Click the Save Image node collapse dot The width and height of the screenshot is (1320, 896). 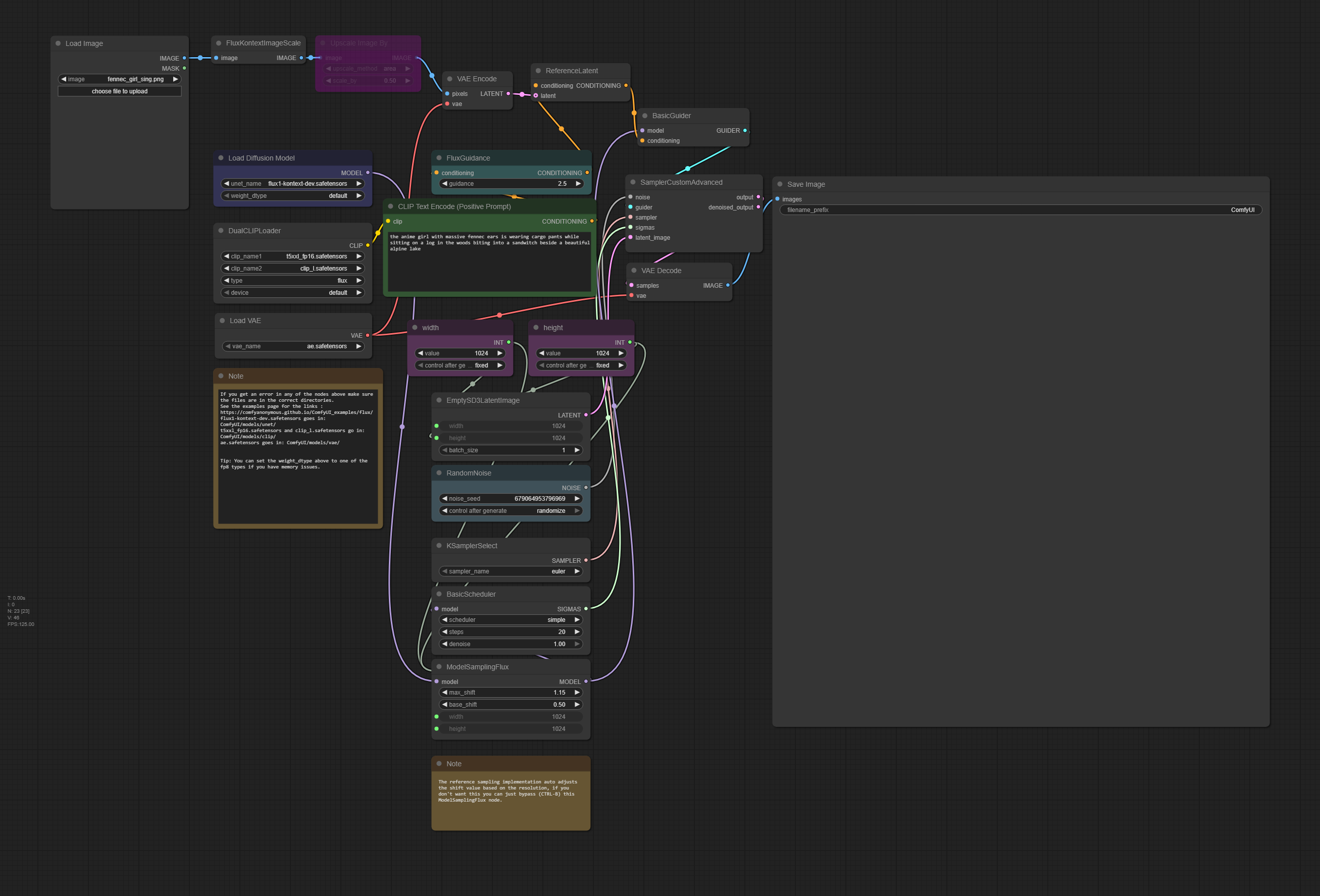pos(780,184)
